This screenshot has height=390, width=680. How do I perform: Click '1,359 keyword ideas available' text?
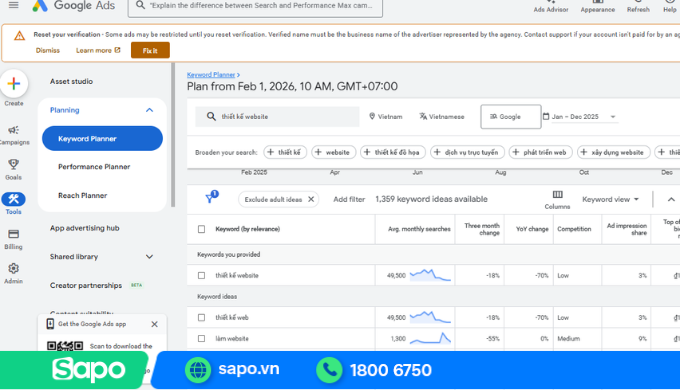pos(432,199)
